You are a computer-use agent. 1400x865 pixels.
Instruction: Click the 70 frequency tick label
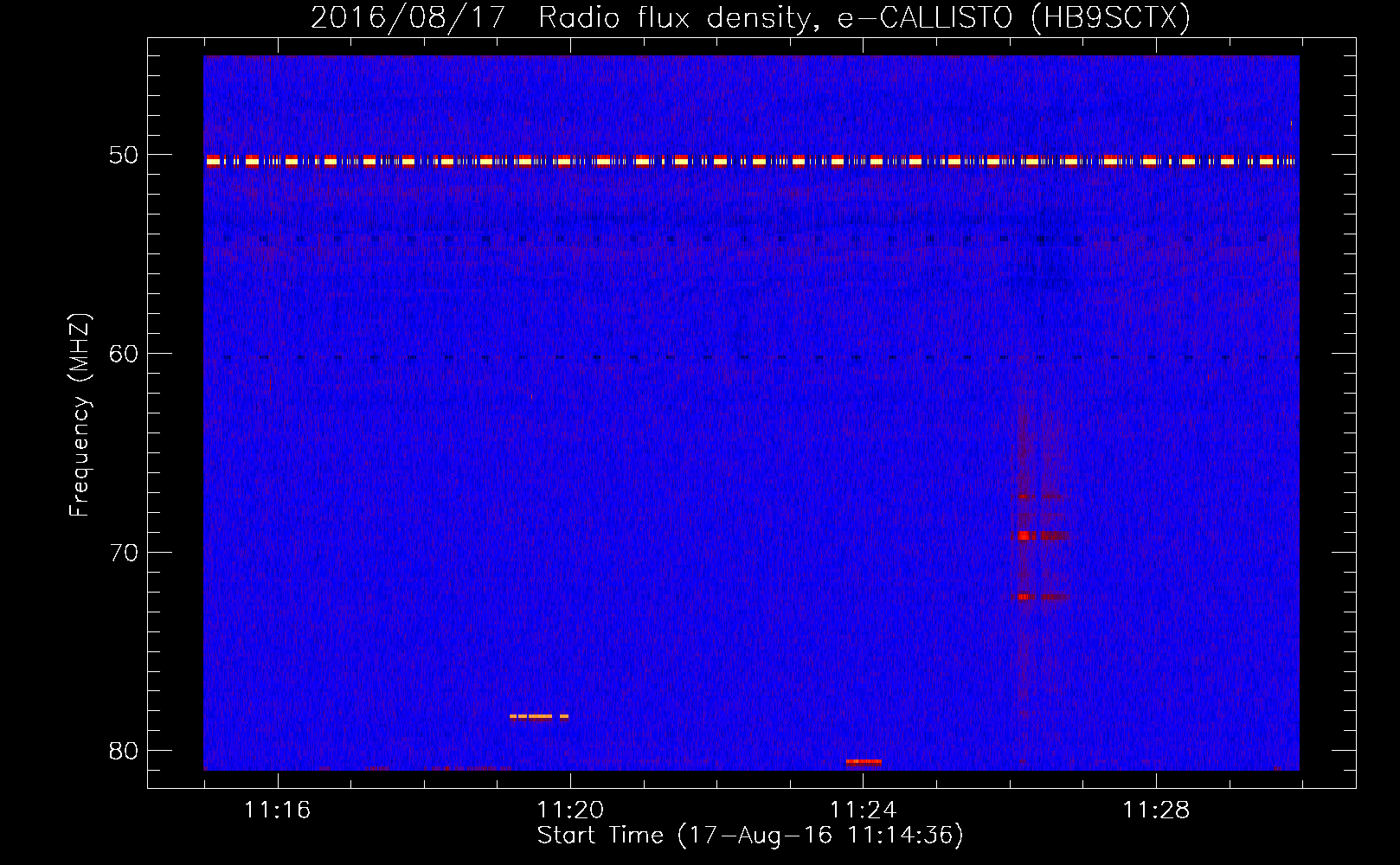pos(124,553)
